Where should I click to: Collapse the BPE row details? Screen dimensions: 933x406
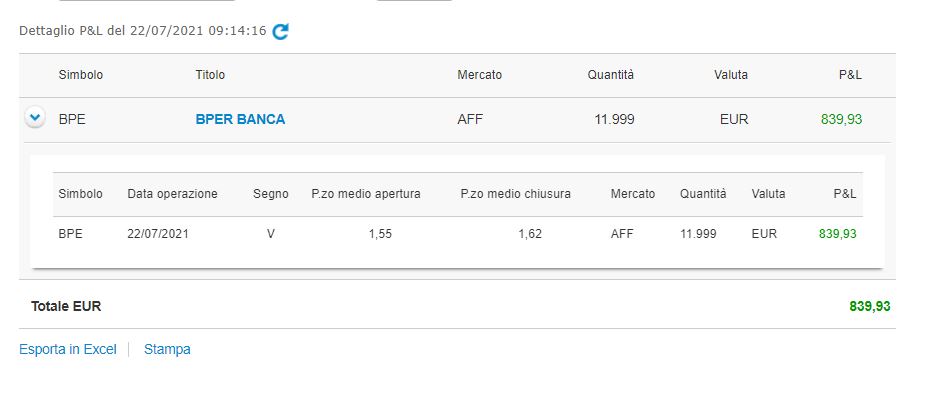[x=35, y=118]
